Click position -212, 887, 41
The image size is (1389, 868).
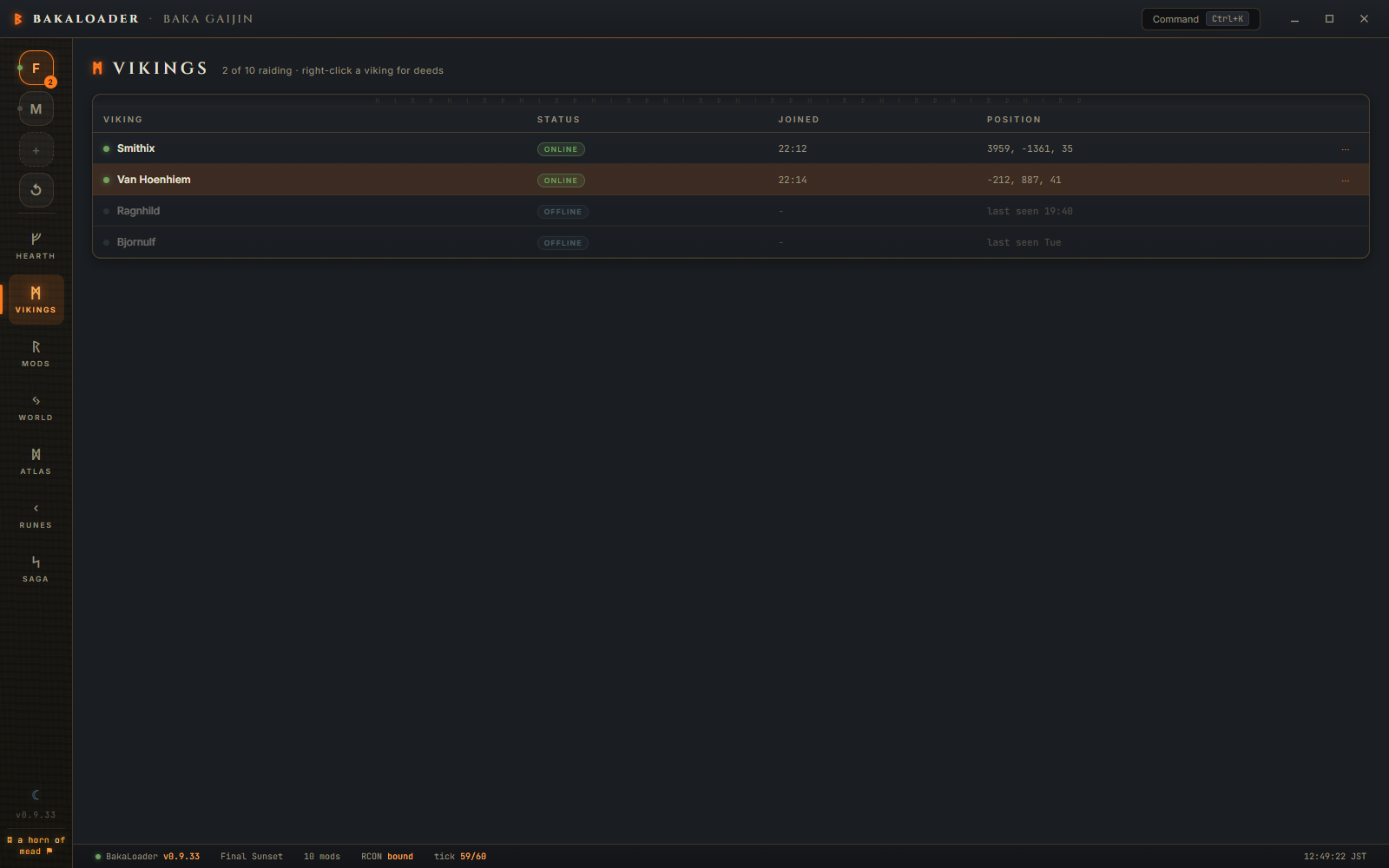[1024, 180]
